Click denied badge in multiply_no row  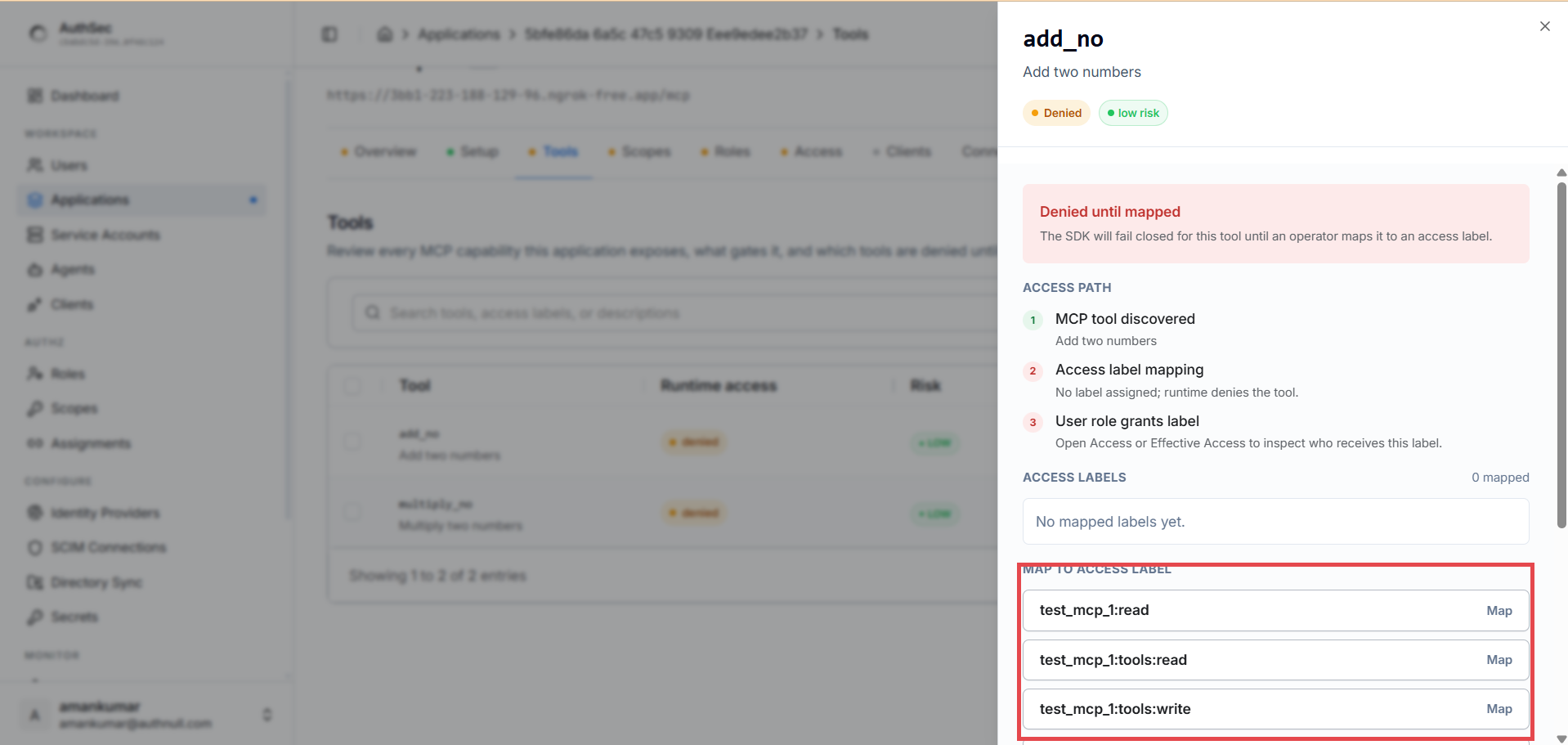693,513
